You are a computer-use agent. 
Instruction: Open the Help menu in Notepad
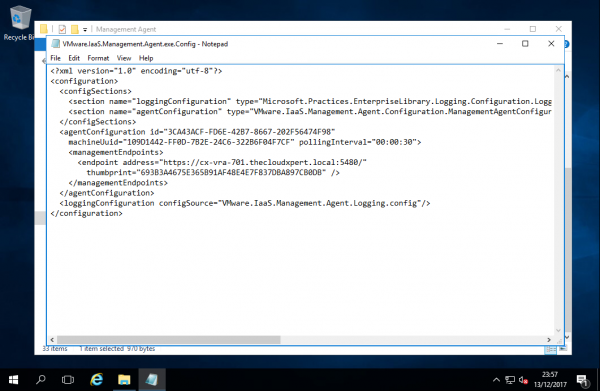tap(146, 58)
